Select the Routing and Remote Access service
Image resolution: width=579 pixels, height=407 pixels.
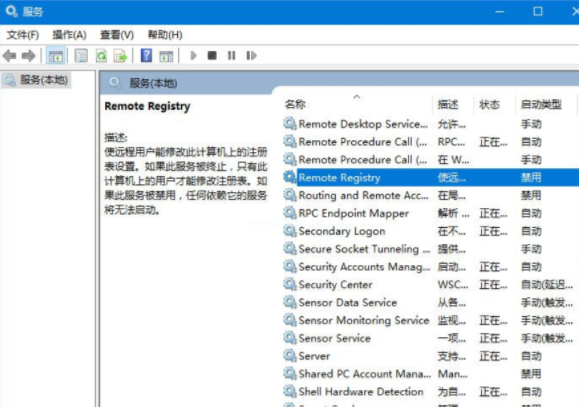[x=428, y=195]
